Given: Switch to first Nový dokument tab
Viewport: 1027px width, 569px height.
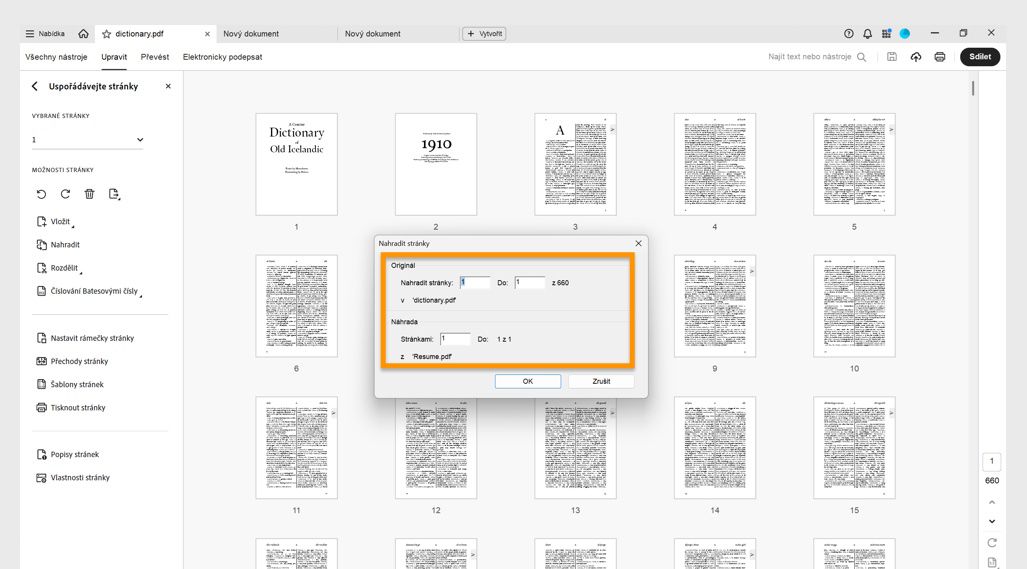Looking at the screenshot, I should (251, 33).
